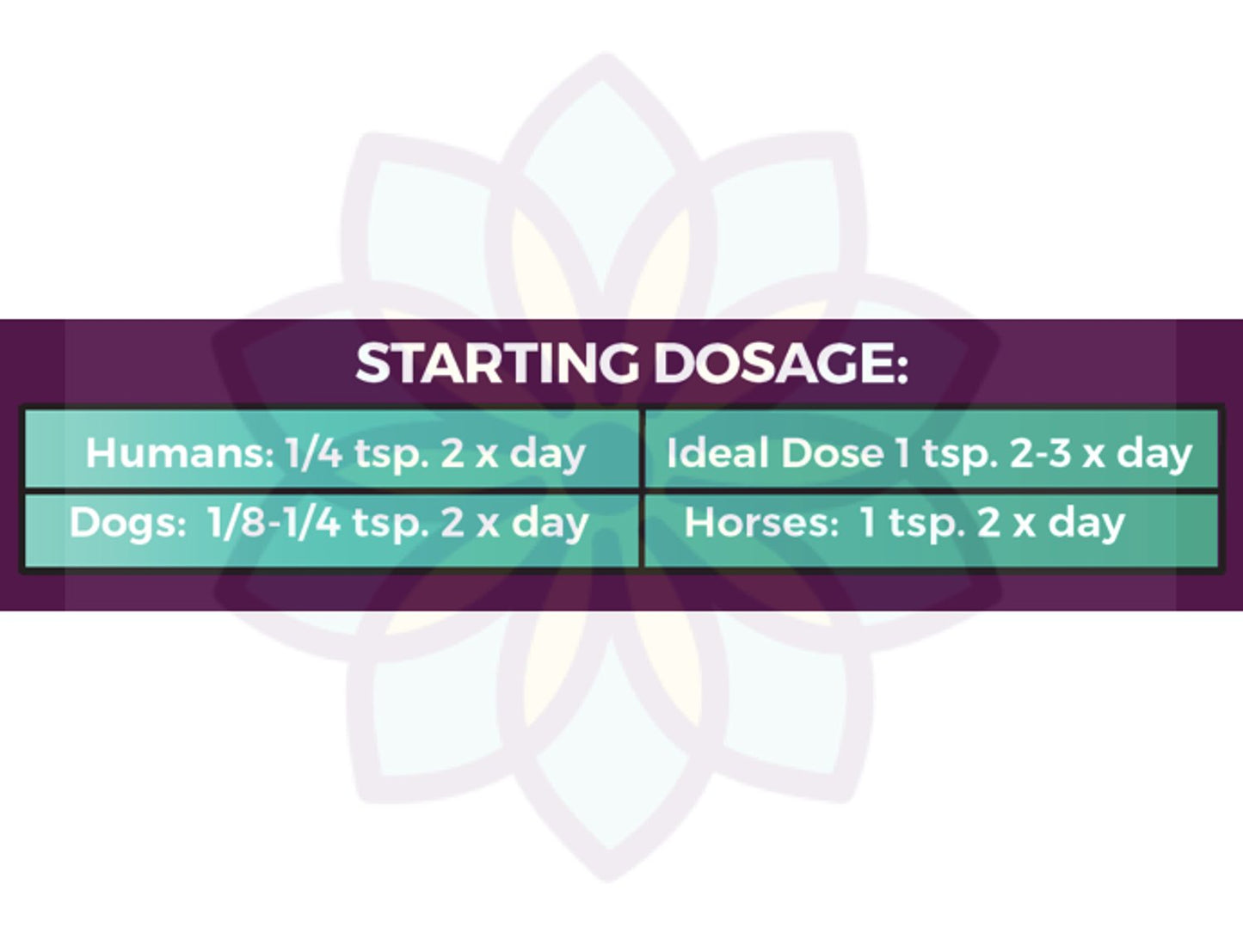Click the top petal of the lotus logo

coord(606,155)
